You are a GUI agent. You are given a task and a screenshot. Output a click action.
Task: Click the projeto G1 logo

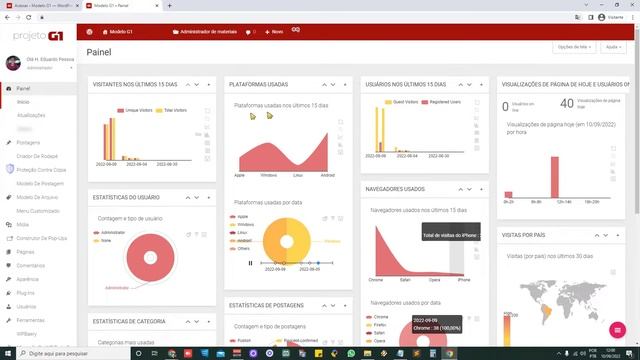point(38,36)
